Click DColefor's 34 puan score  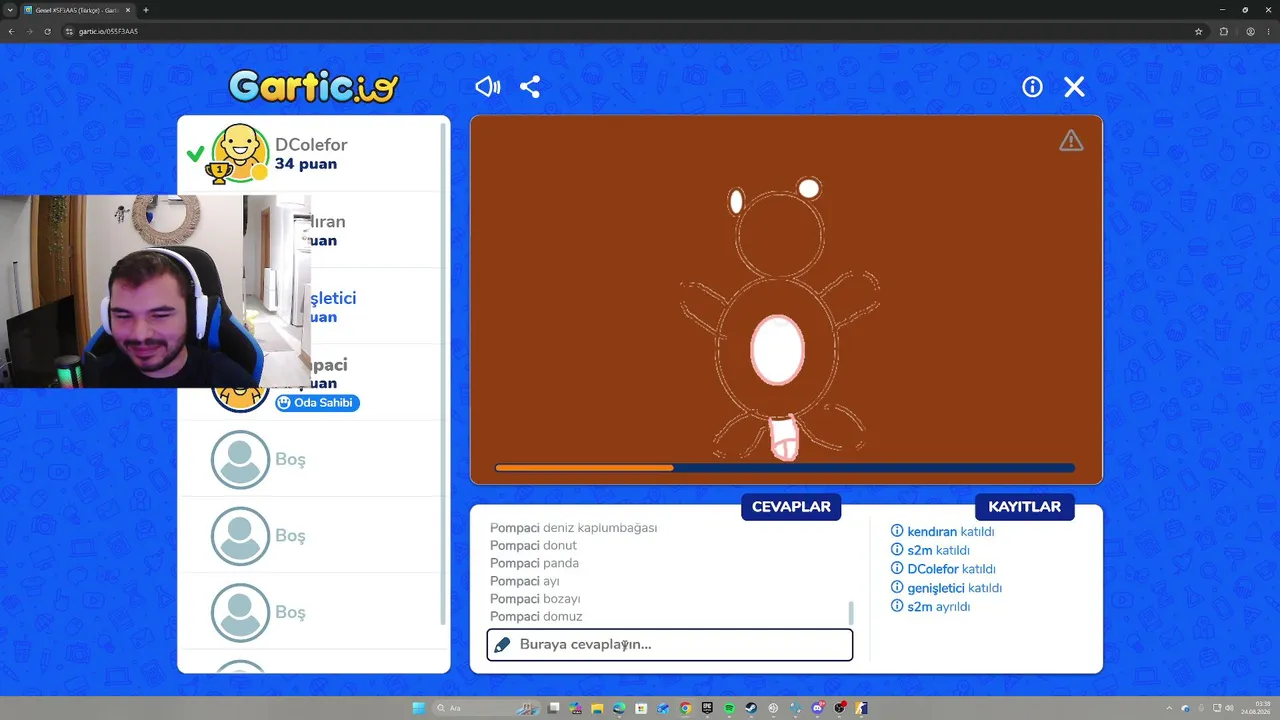[306, 164]
